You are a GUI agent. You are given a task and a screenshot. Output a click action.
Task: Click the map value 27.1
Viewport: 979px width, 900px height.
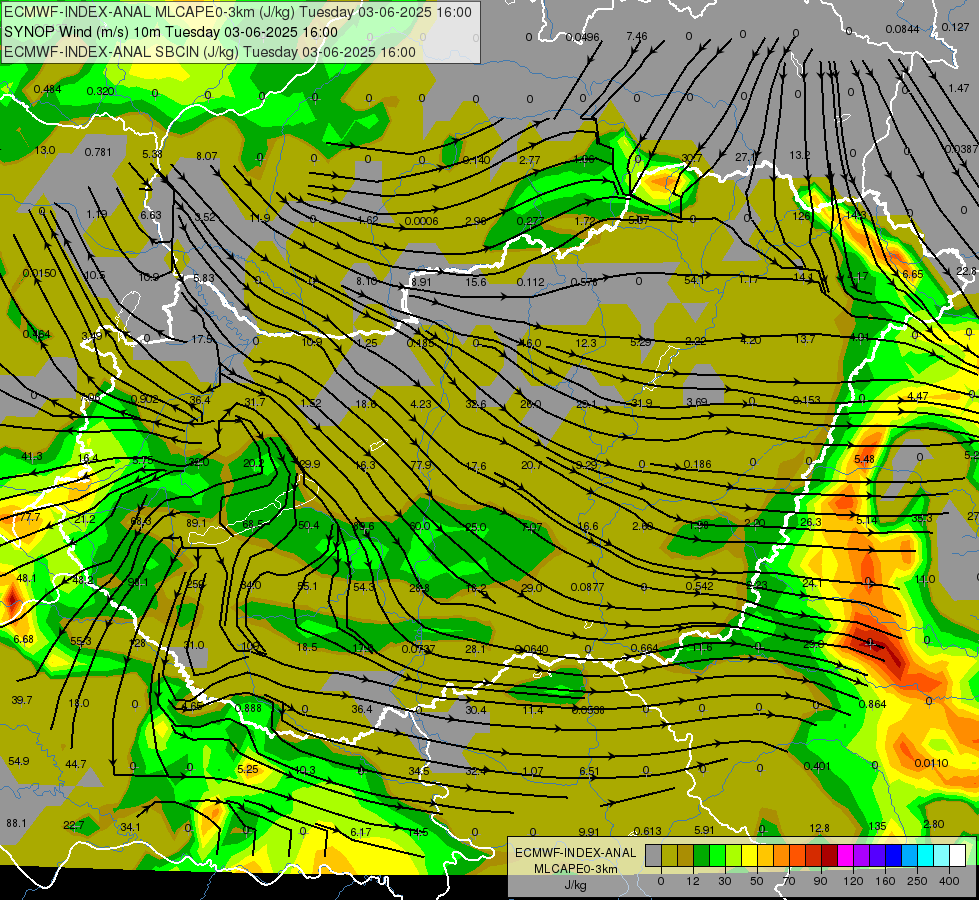tap(745, 157)
